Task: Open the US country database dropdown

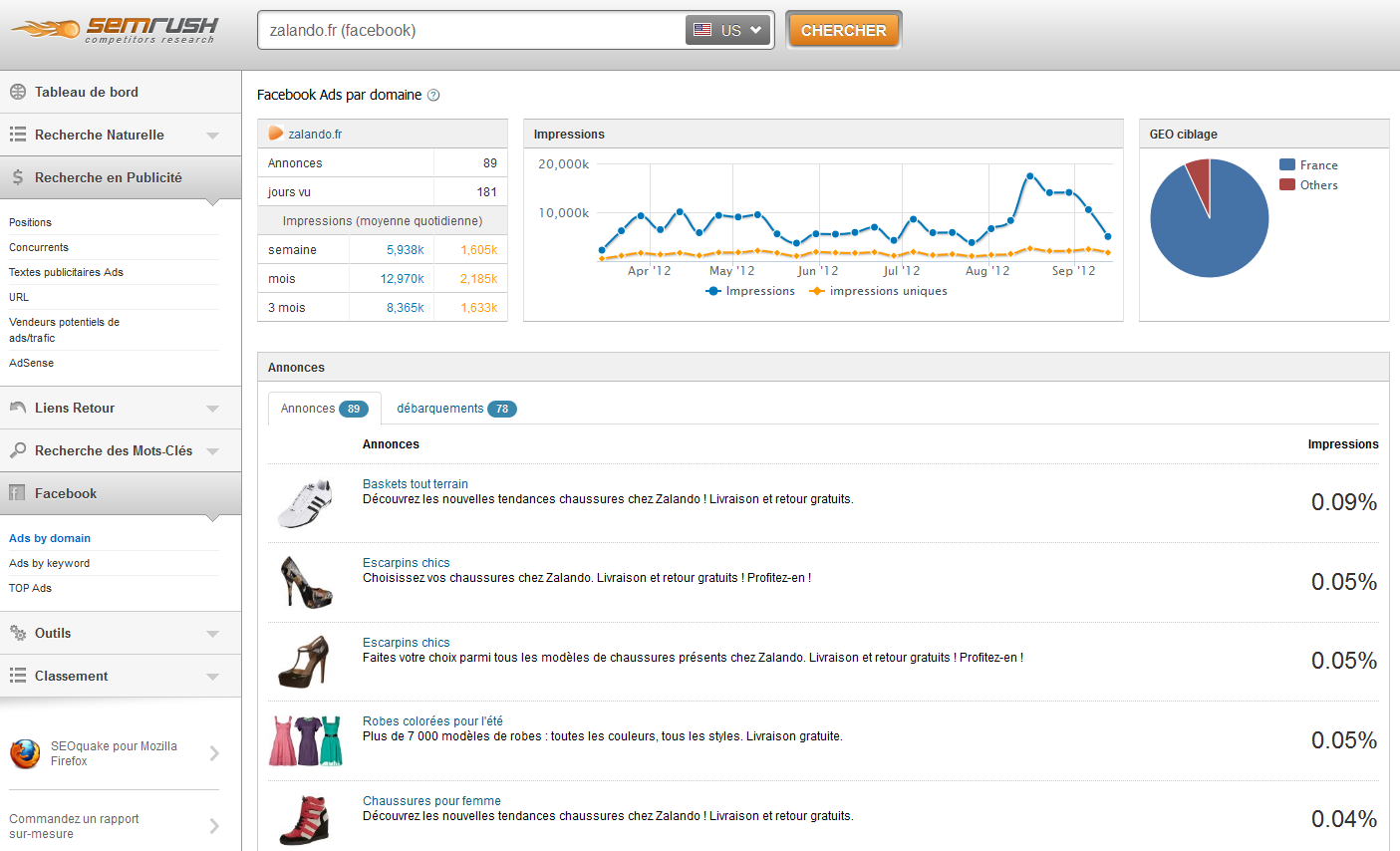Action: [729, 30]
